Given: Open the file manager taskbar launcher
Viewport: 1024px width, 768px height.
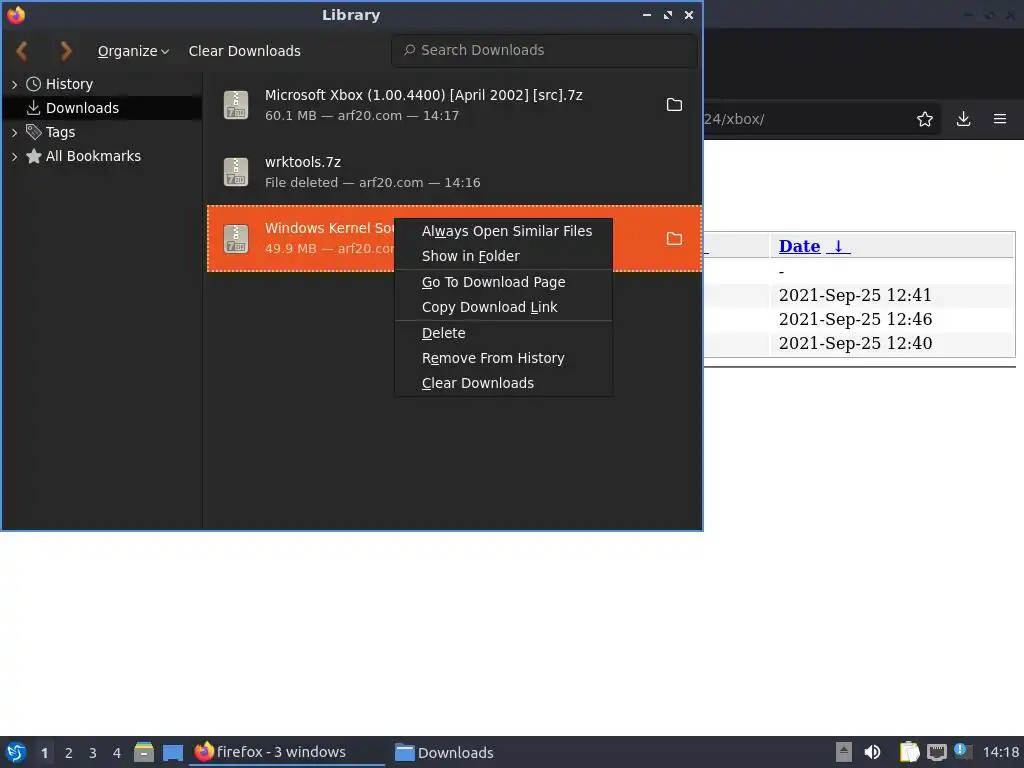Looking at the screenshot, I should click(144, 752).
